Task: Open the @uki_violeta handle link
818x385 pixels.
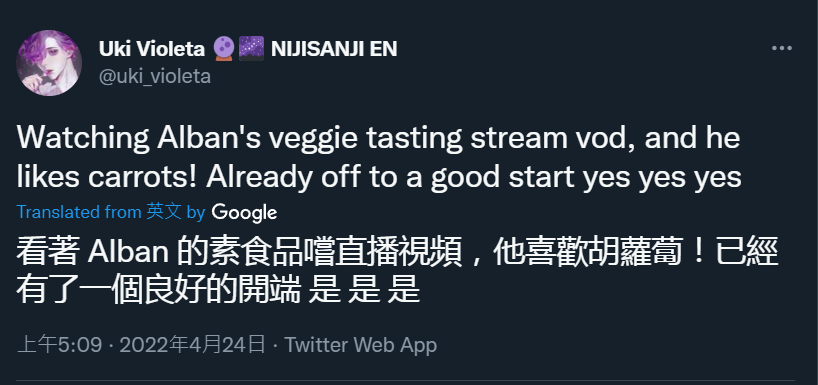Action: click(155, 77)
